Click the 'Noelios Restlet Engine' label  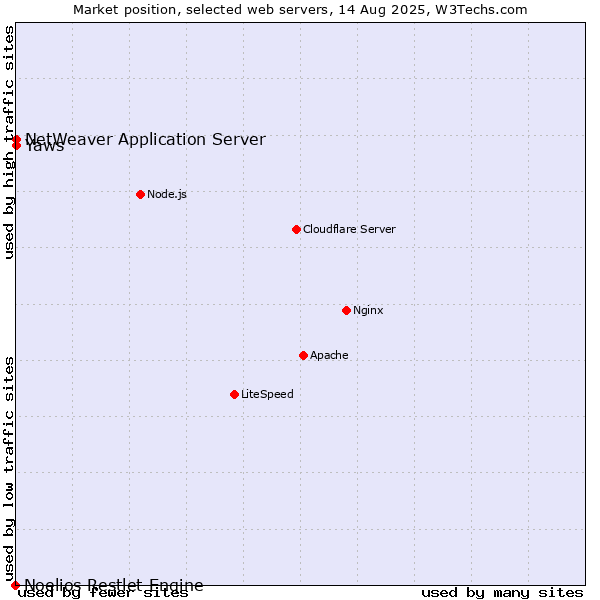tap(114, 585)
